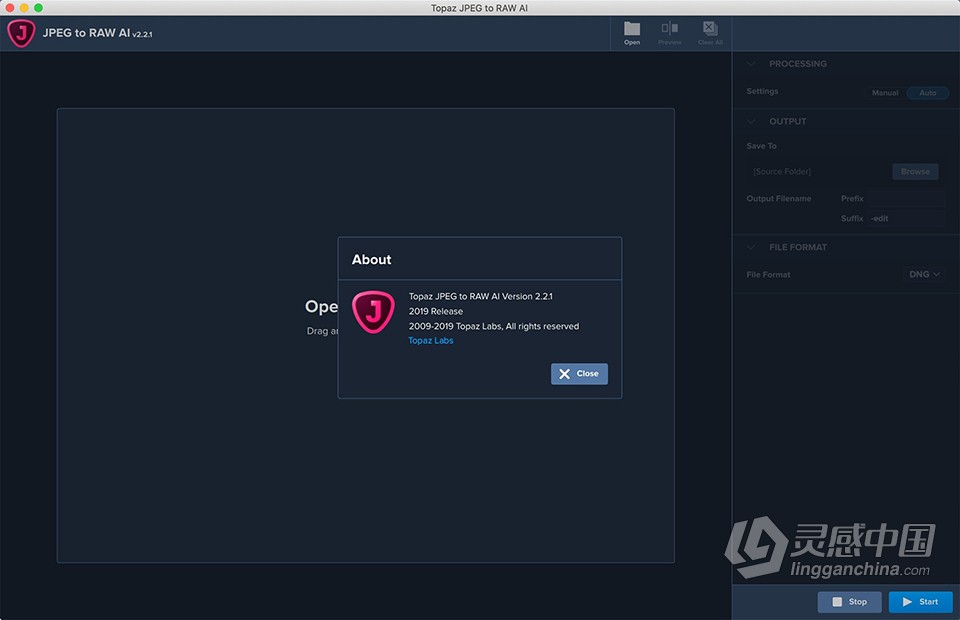Screen dimensions: 960x620
Task: Click the "2009-2019 Topaz Labs, All rights reserved" line
Action: coord(493,326)
